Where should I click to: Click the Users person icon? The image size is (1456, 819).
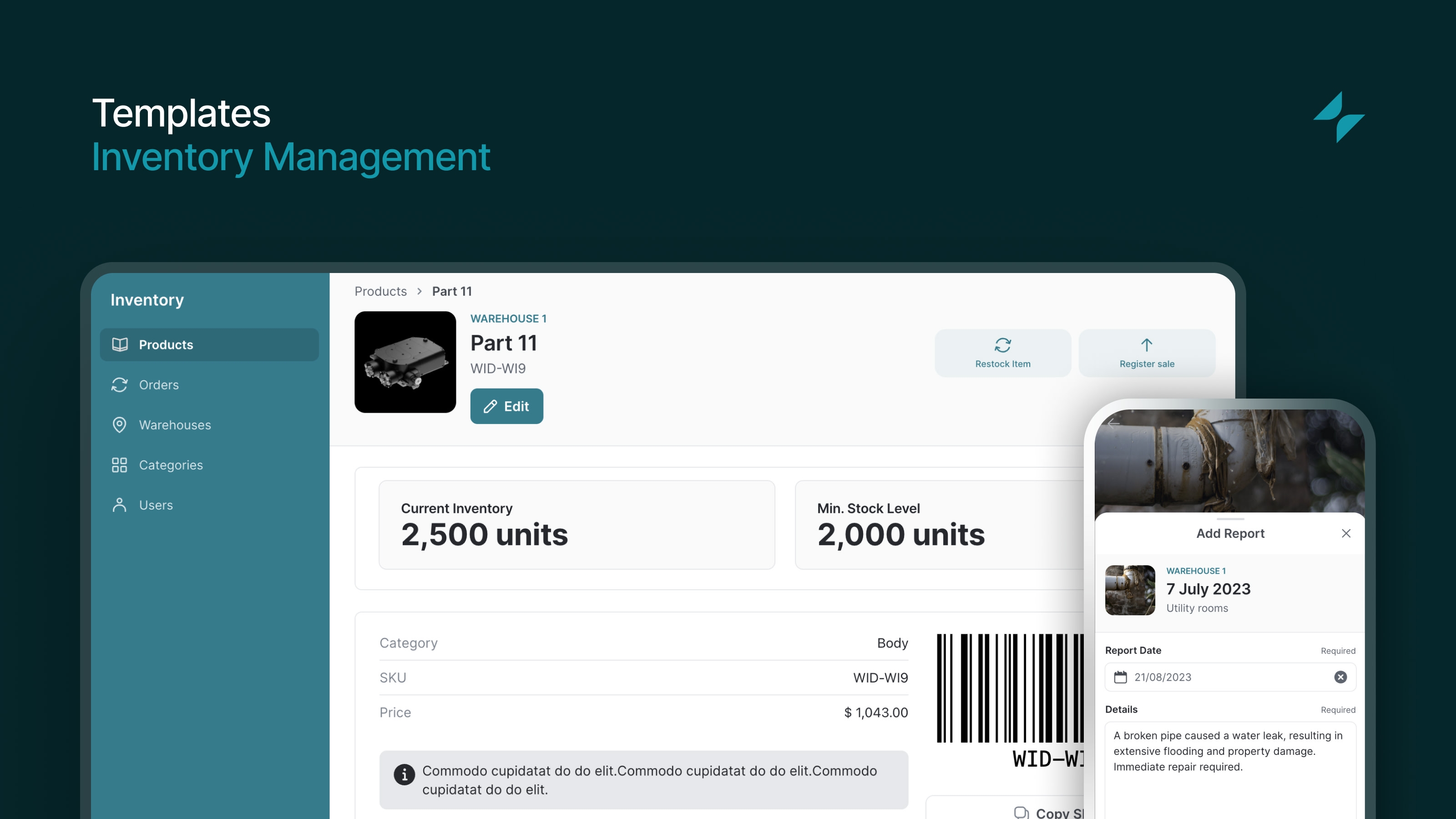tap(119, 505)
